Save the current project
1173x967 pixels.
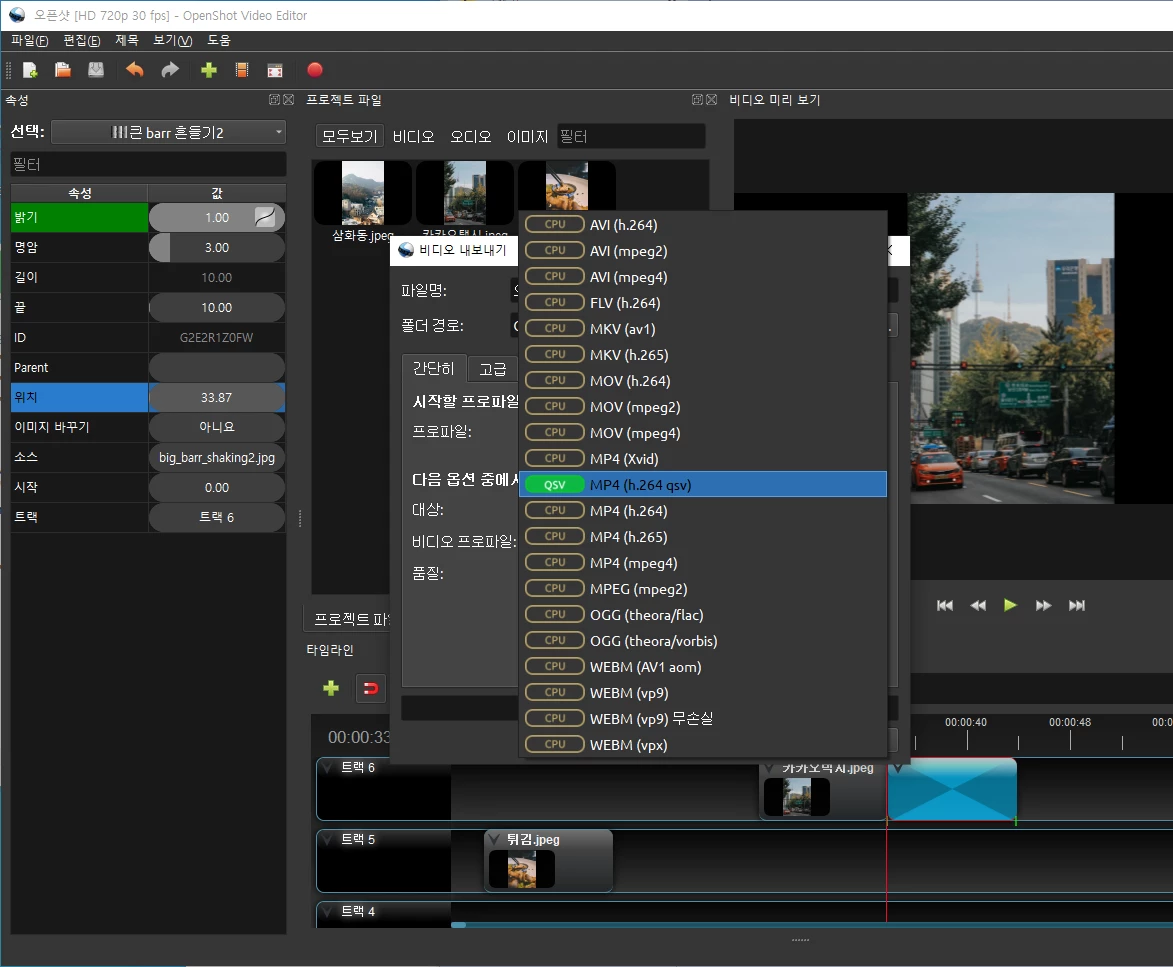(x=94, y=70)
